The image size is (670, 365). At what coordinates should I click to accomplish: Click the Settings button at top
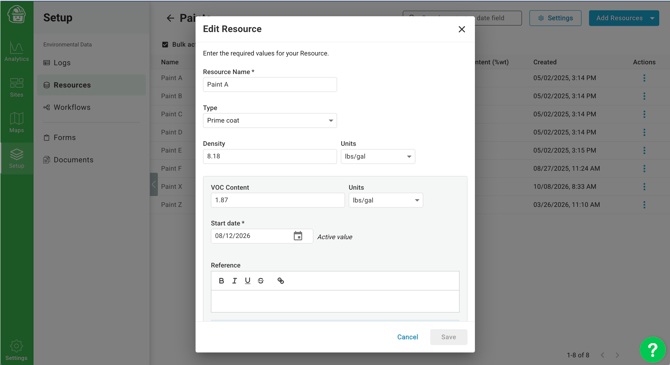(555, 18)
